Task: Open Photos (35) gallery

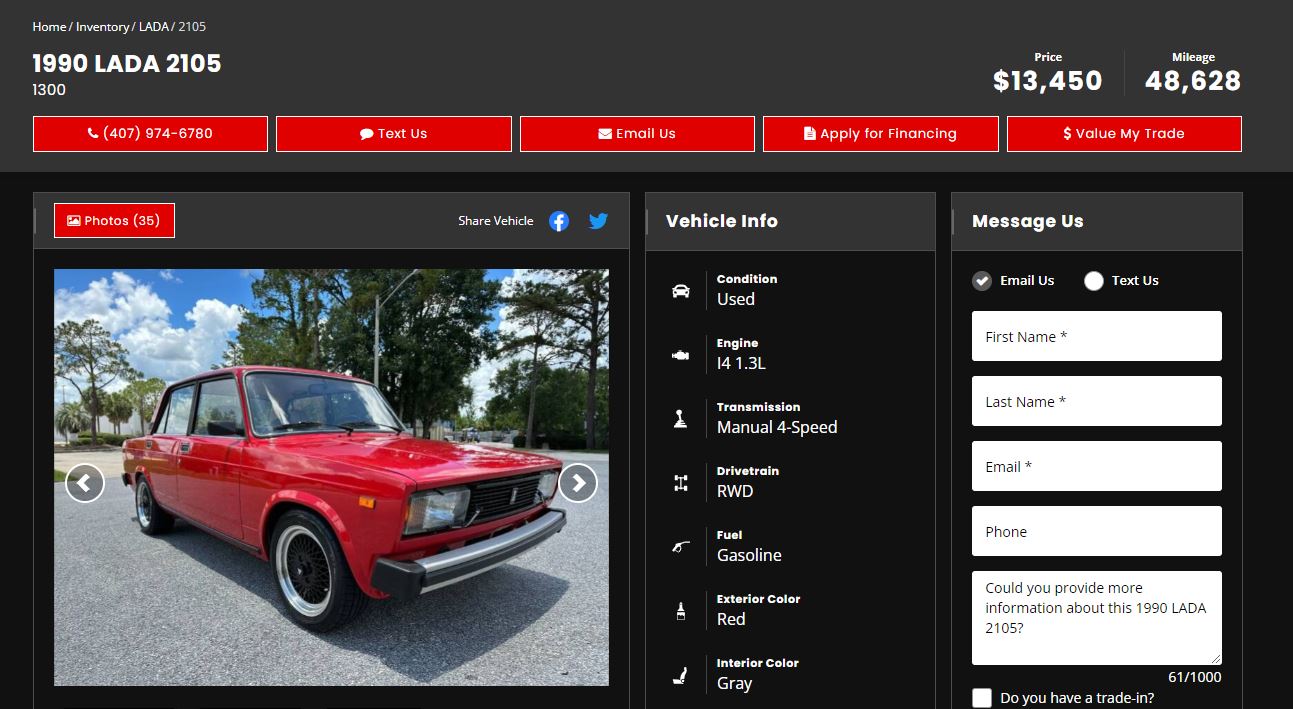Action: [114, 221]
